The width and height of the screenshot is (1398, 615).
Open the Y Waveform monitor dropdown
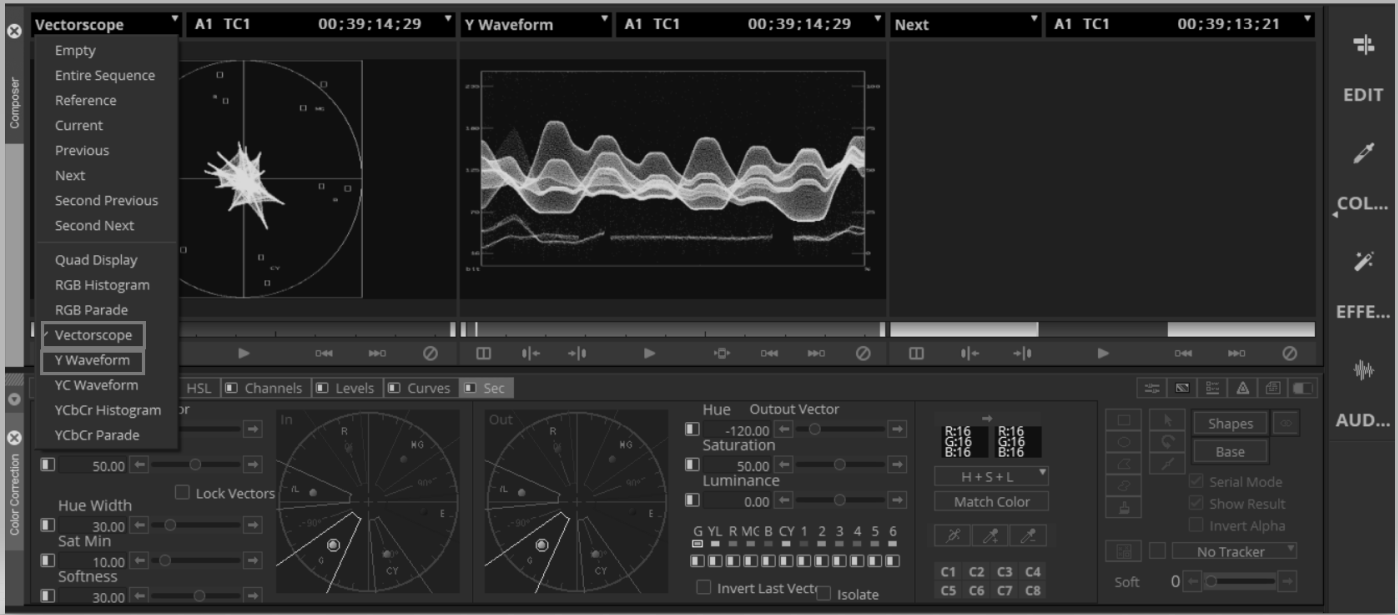pos(604,18)
